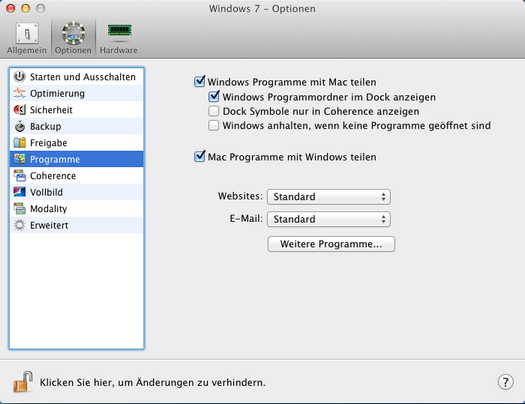This screenshot has width=525, height=404.
Task: Click the power icon beside Starten und Ausschalten
Action: pos(19,77)
